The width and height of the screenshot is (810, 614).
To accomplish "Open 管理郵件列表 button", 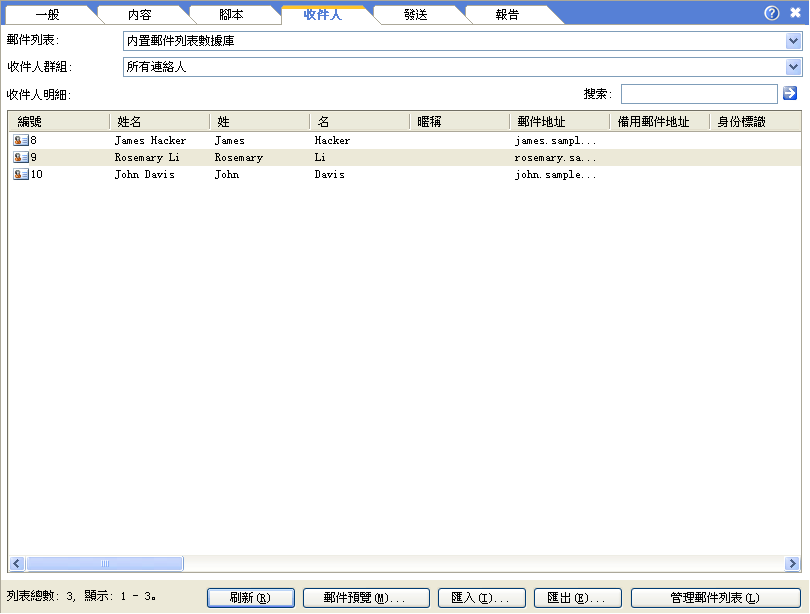I will (715, 598).
